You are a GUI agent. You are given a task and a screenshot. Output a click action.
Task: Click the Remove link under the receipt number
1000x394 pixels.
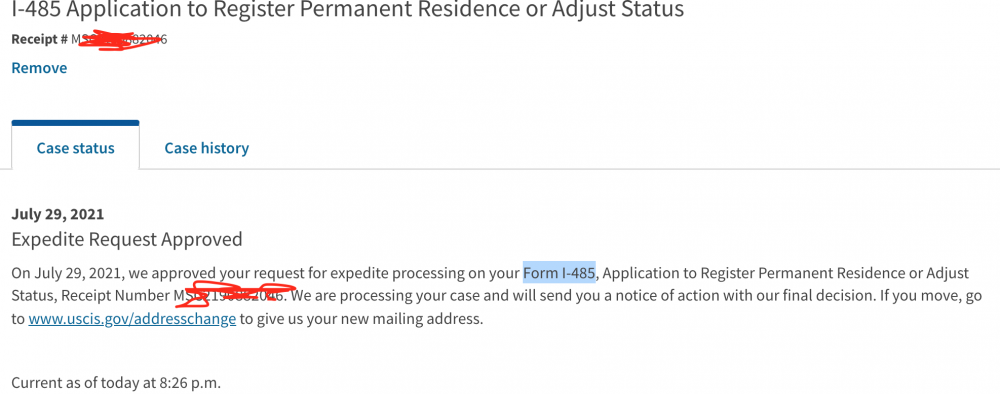39,68
